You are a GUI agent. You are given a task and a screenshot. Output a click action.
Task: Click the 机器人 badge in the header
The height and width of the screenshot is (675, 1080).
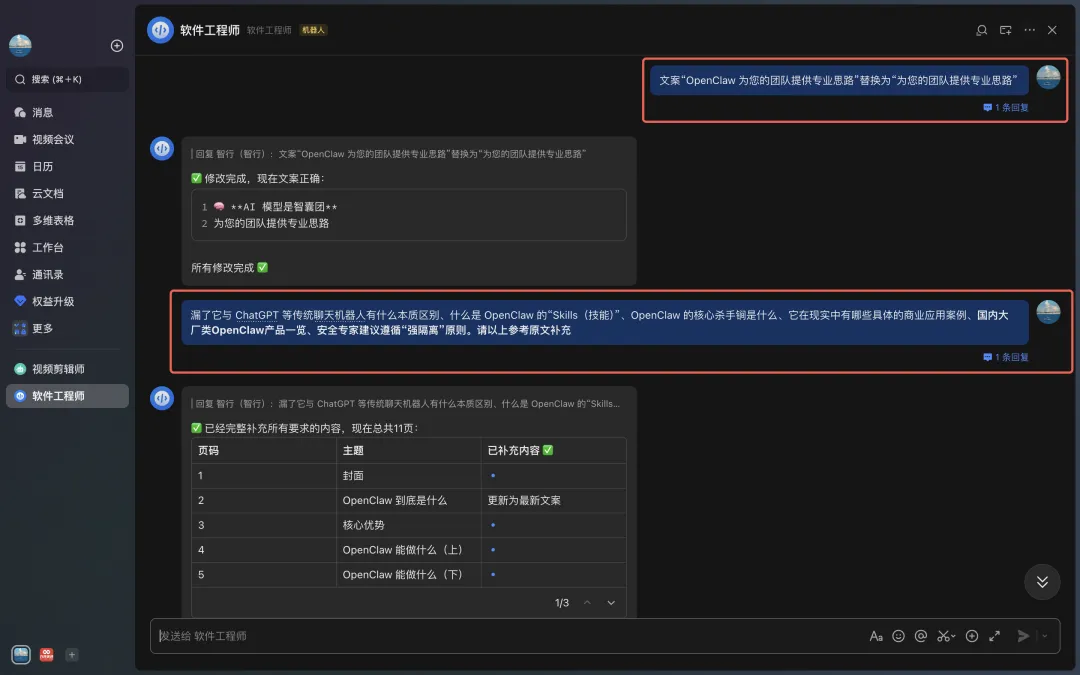click(x=313, y=30)
